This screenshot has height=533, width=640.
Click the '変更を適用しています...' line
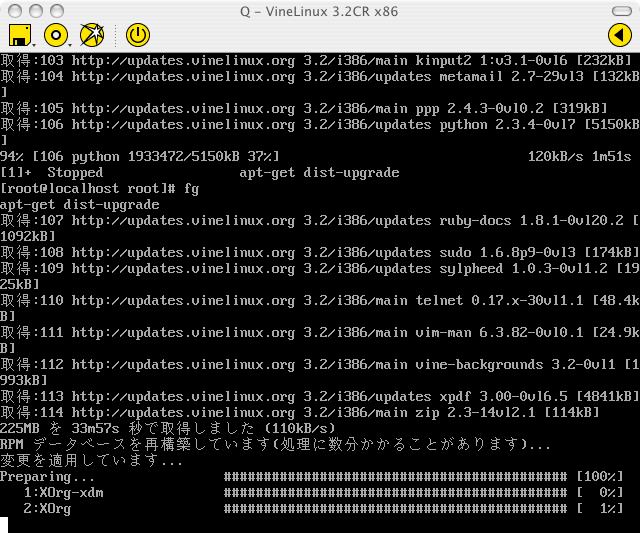(91, 460)
